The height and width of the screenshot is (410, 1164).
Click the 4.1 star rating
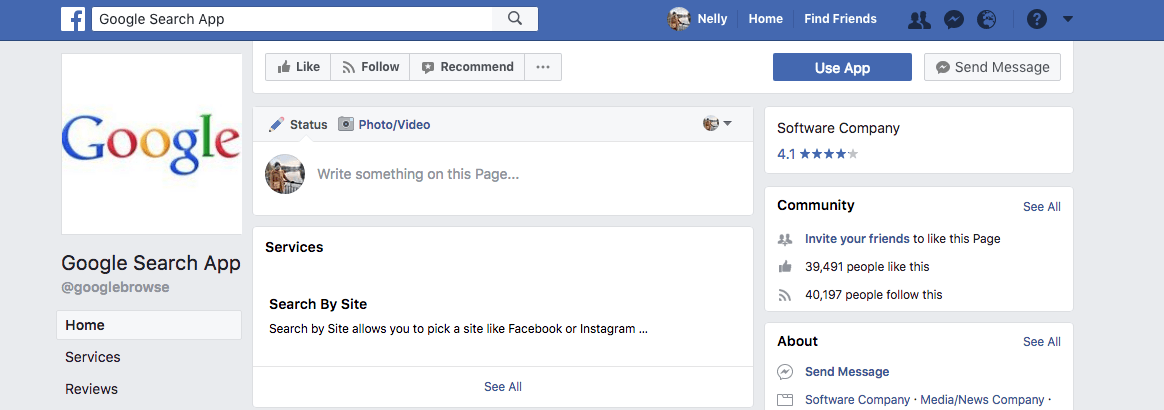(x=817, y=154)
